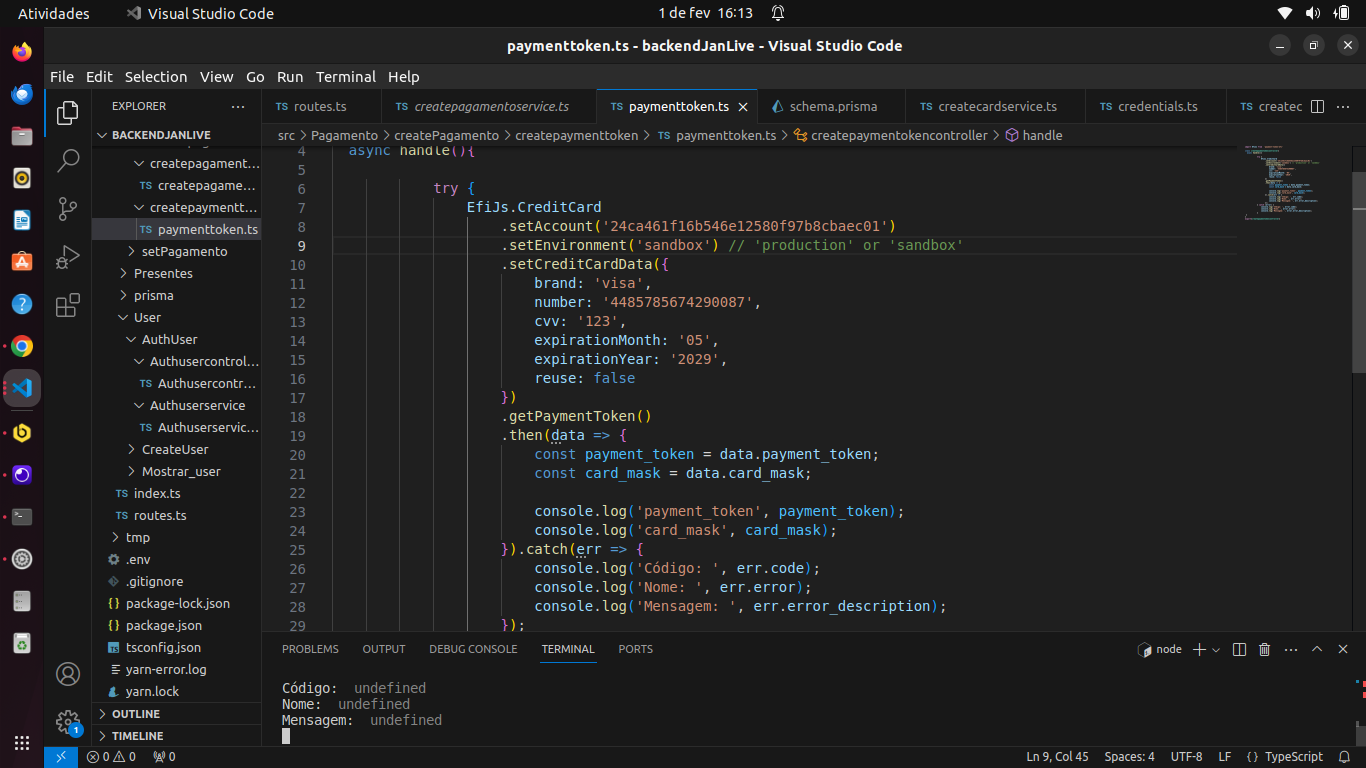Click Ln 9, Col 45 in status bar

1057,757
